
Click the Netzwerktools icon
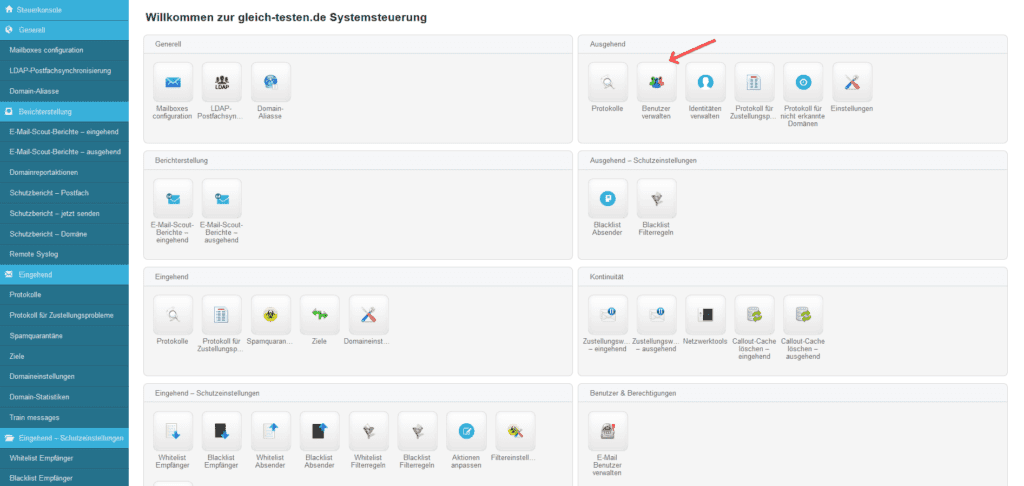pos(705,315)
